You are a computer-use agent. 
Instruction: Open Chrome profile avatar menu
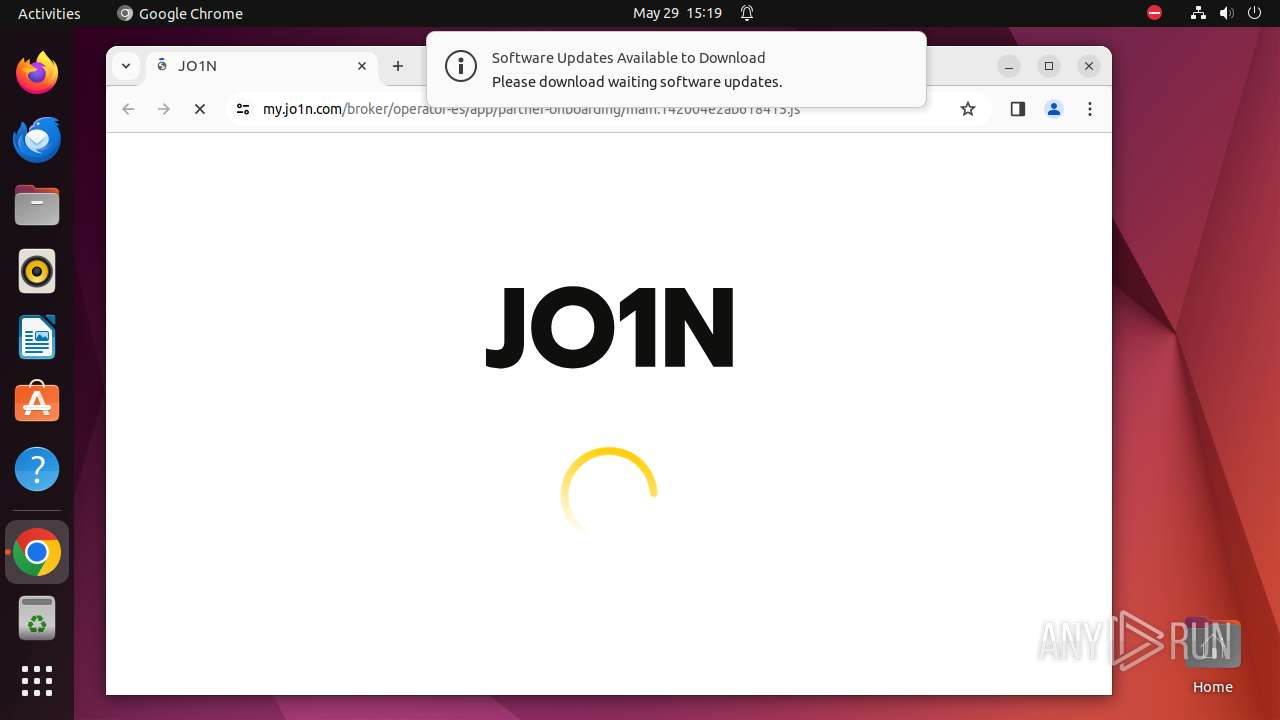click(1054, 109)
